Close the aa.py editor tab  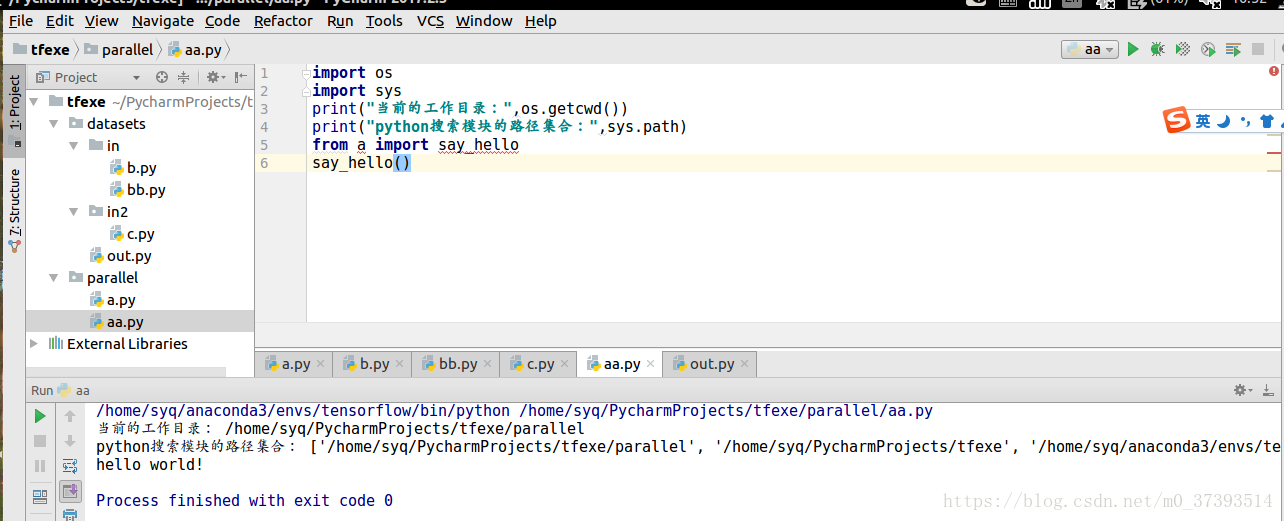coord(650,365)
